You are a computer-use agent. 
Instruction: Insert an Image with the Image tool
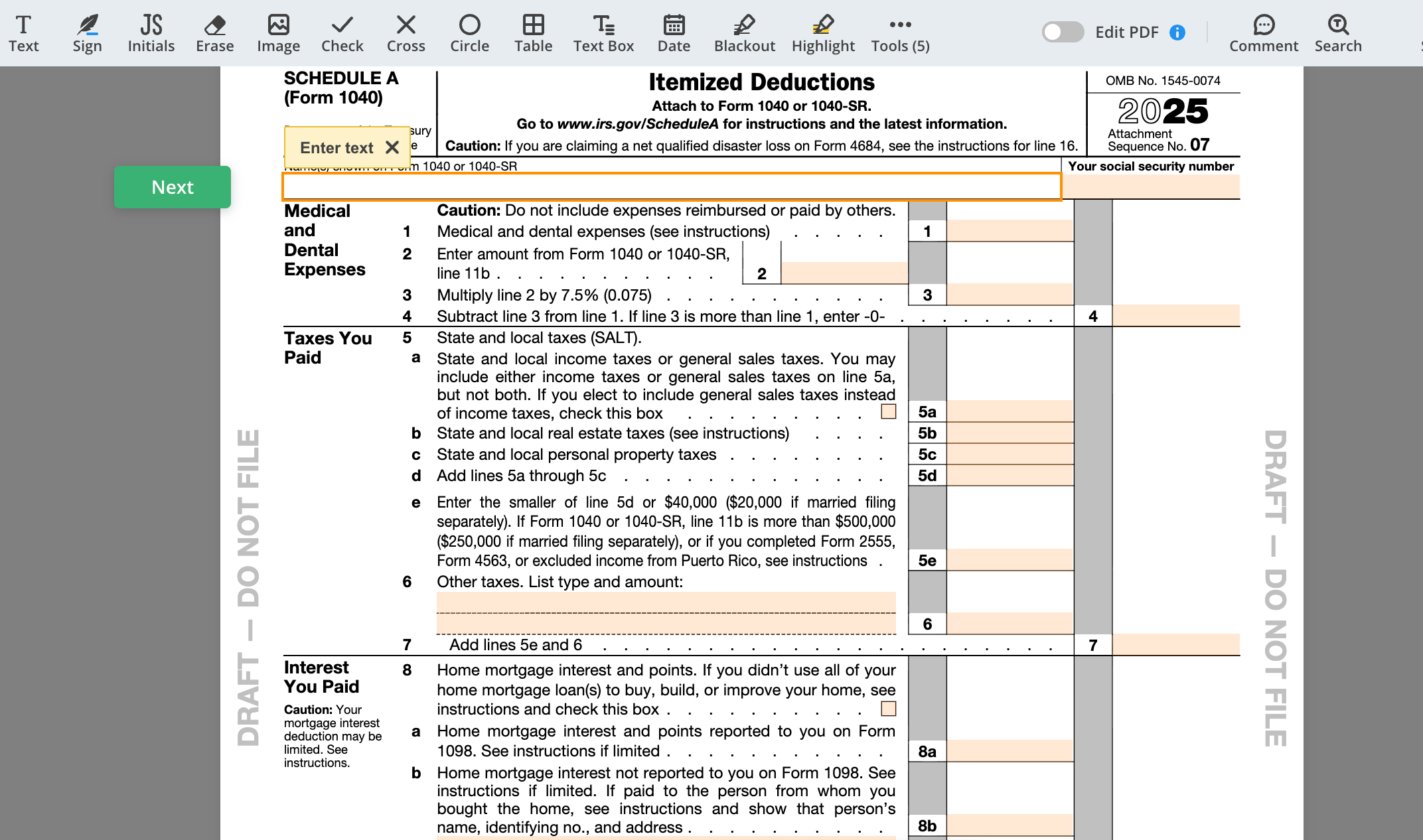(279, 33)
